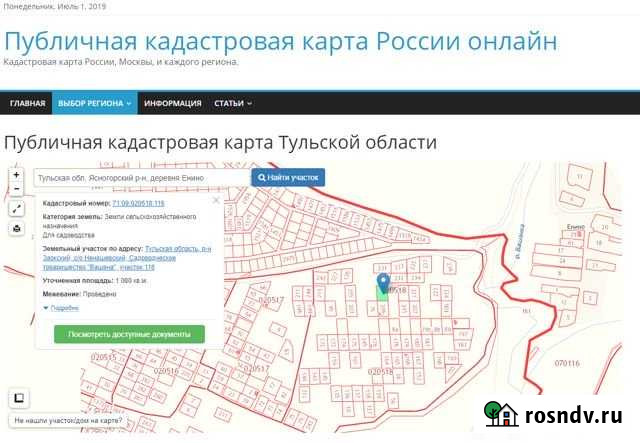Open the site title 'Публичная кадастровая карта России онлайн'

coord(281,41)
